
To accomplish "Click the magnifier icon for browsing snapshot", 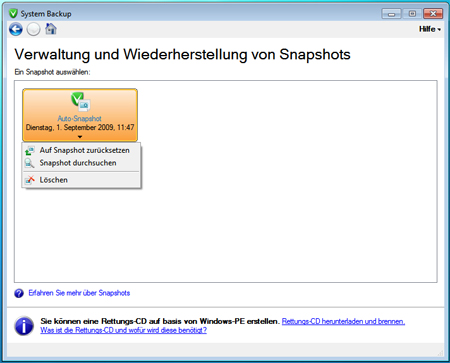I will coord(30,163).
